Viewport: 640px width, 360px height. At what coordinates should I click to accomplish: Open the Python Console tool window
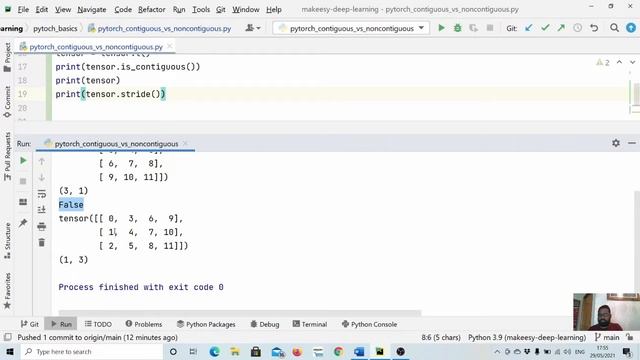pos(369,324)
